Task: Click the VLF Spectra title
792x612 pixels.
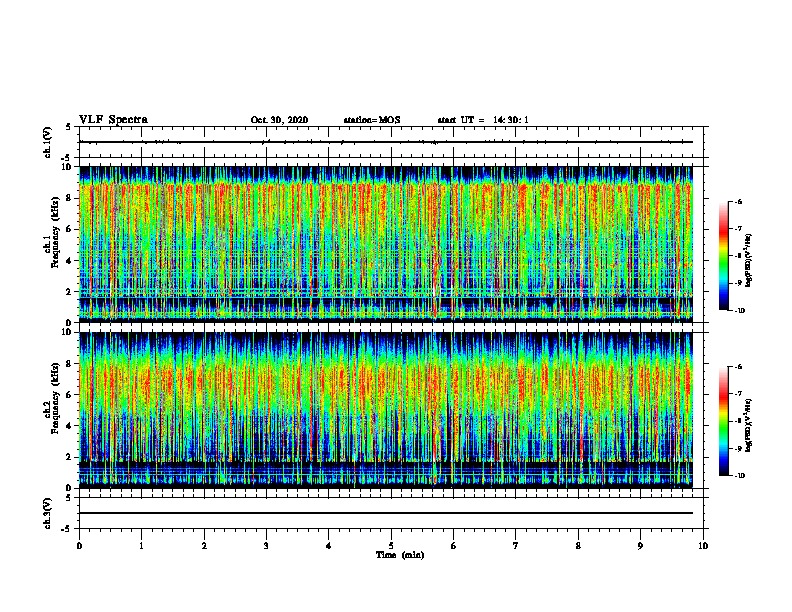Action: click(113, 120)
